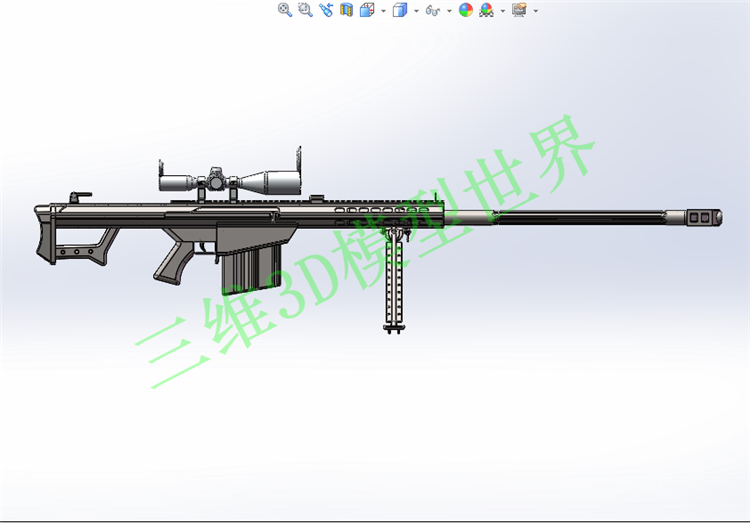Click the Hide/Show Items glasses icon
Image resolution: width=750 pixels, height=523 pixels.
[432, 10]
